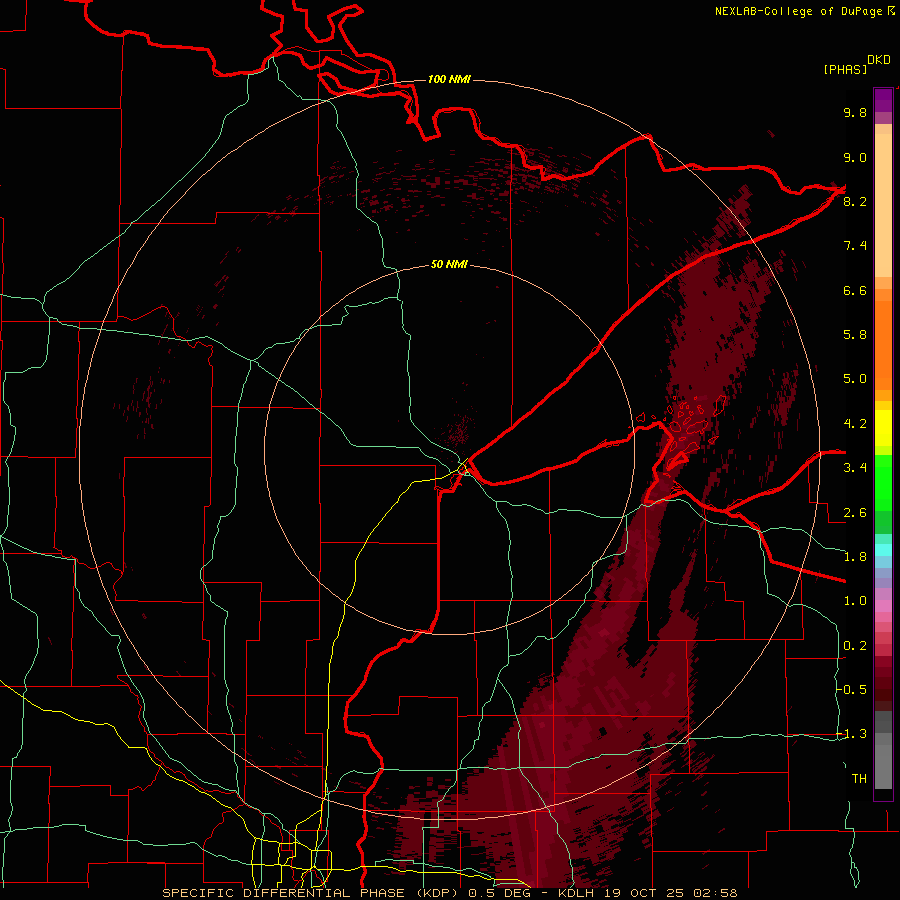Click the 5.8 legend value
The width and height of the screenshot is (900, 900).
(855, 335)
